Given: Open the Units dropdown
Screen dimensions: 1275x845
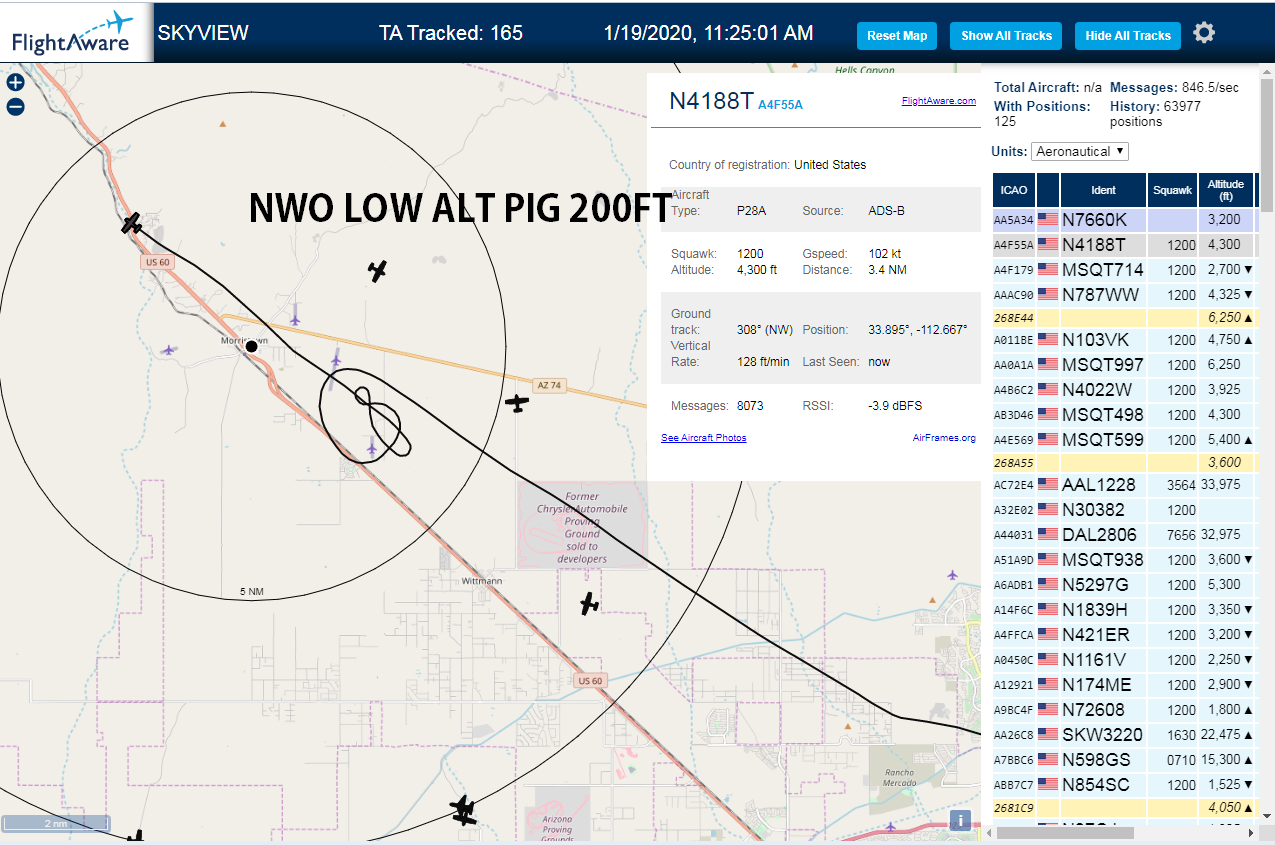Looking at the screenshot, I should pyautogui.click(x=1080, y=151).
